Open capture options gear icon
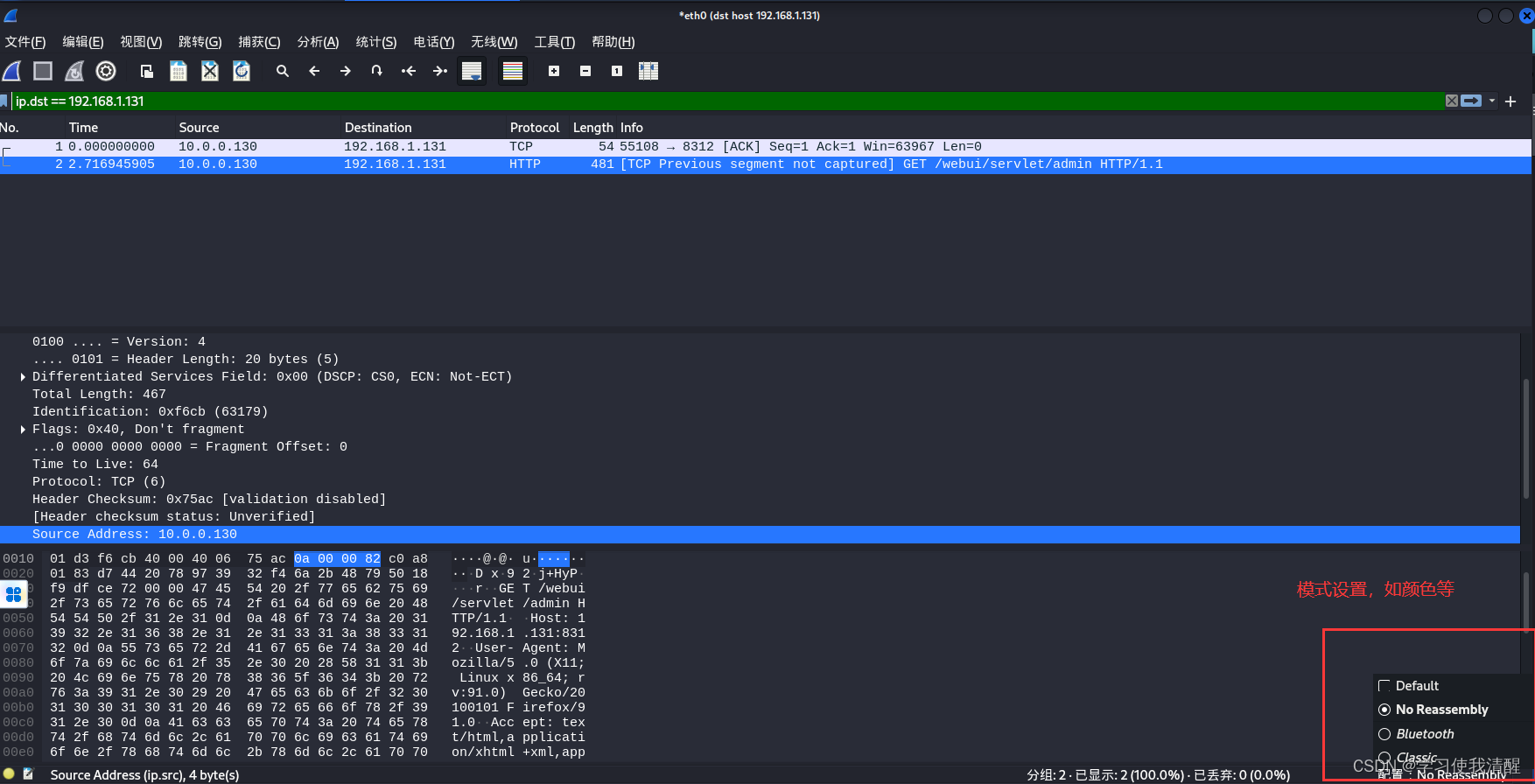This screenshot has width=1535, height=784. click(x=106, y=71)
